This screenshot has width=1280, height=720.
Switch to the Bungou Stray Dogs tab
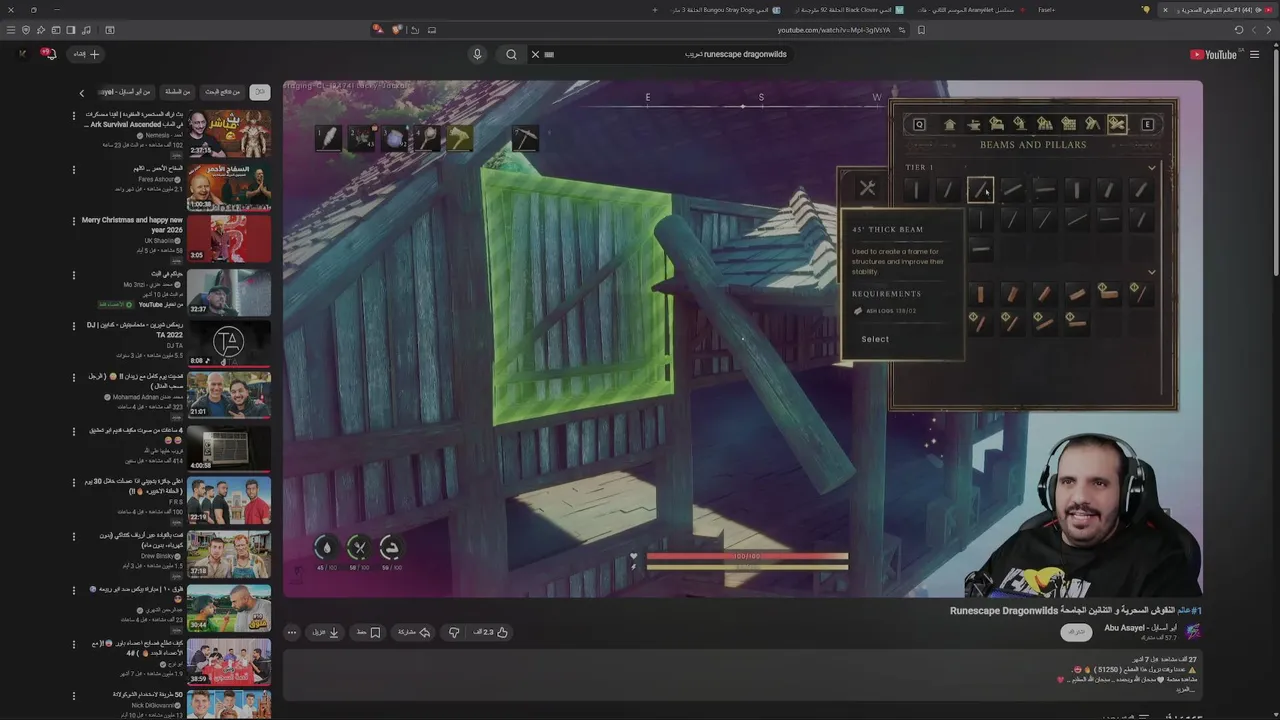point(727,10)
